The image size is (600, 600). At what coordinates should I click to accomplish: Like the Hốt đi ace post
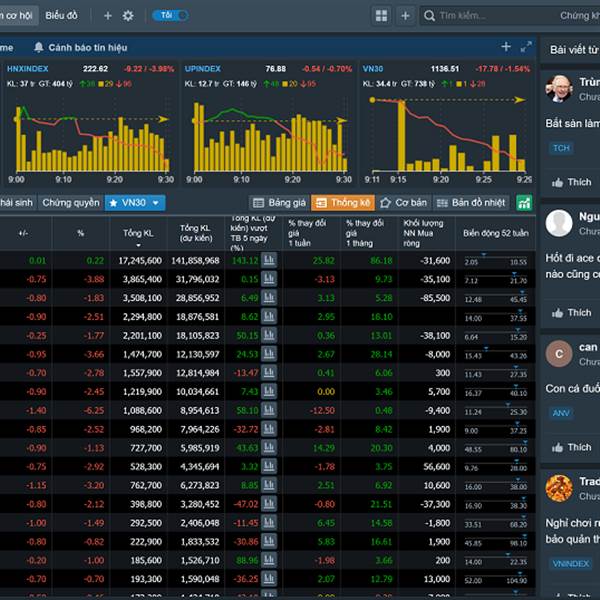571,313
